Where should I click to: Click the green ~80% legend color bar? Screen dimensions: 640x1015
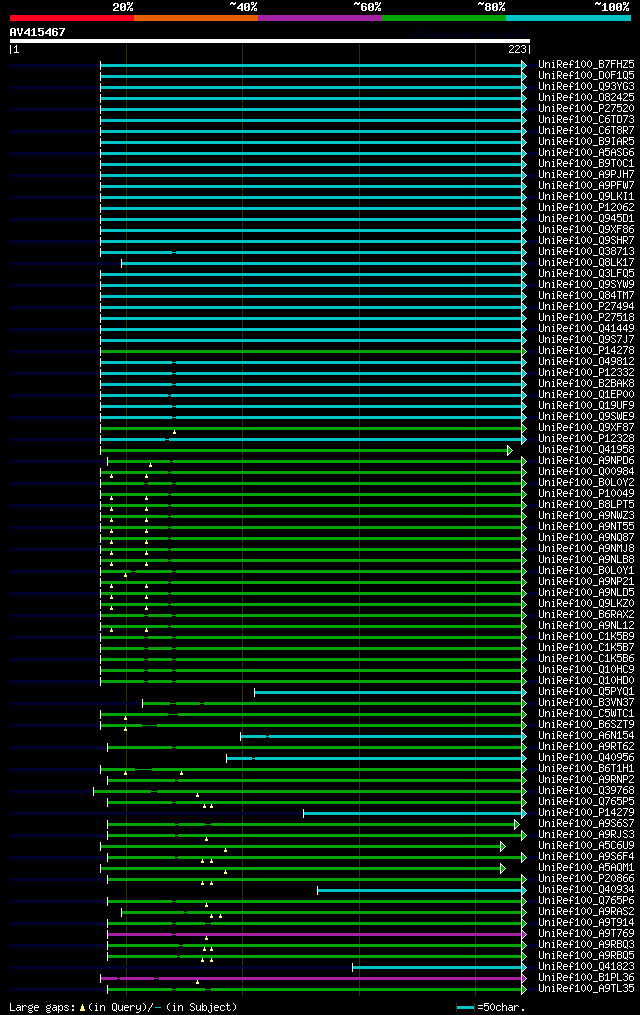pyautogui.click(x=444, y=18)
